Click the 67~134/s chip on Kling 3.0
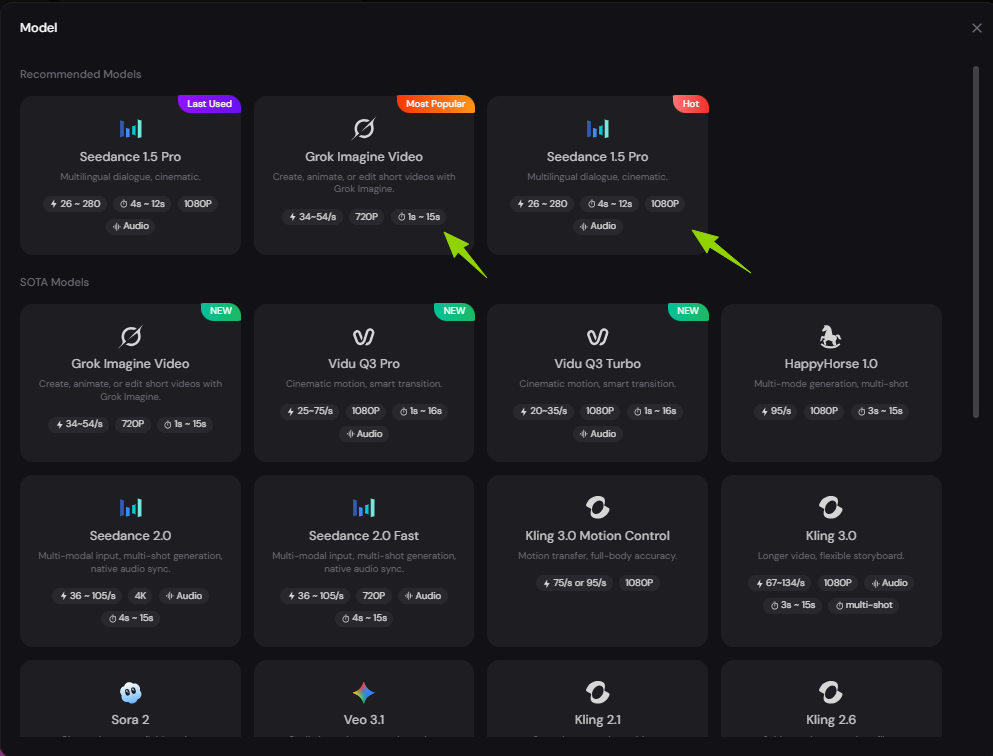993x756 pixels. pyautogui.click(x=779, y=583)
